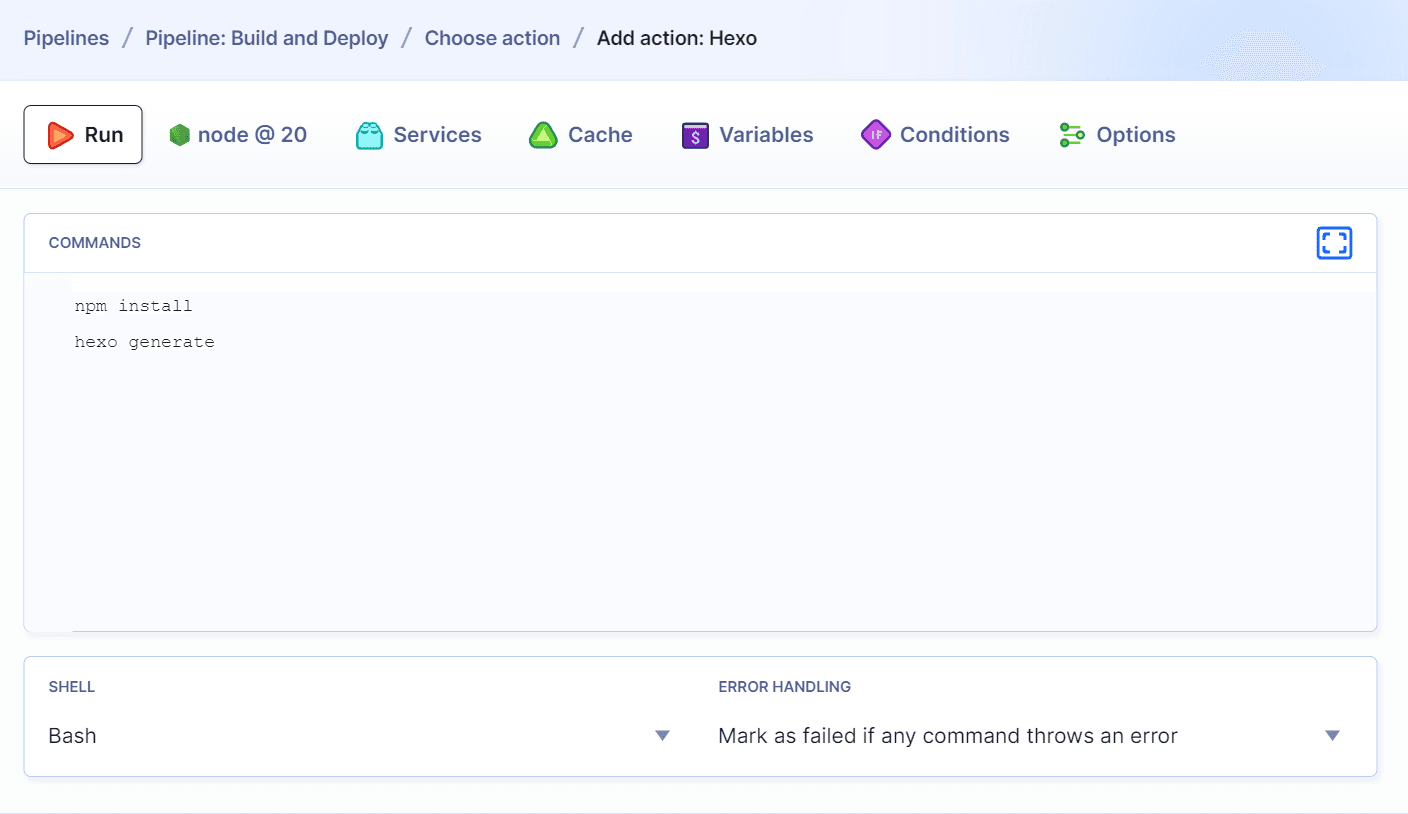
Task: Click the green sliders Options icon
Action: tap(1072, 135)
